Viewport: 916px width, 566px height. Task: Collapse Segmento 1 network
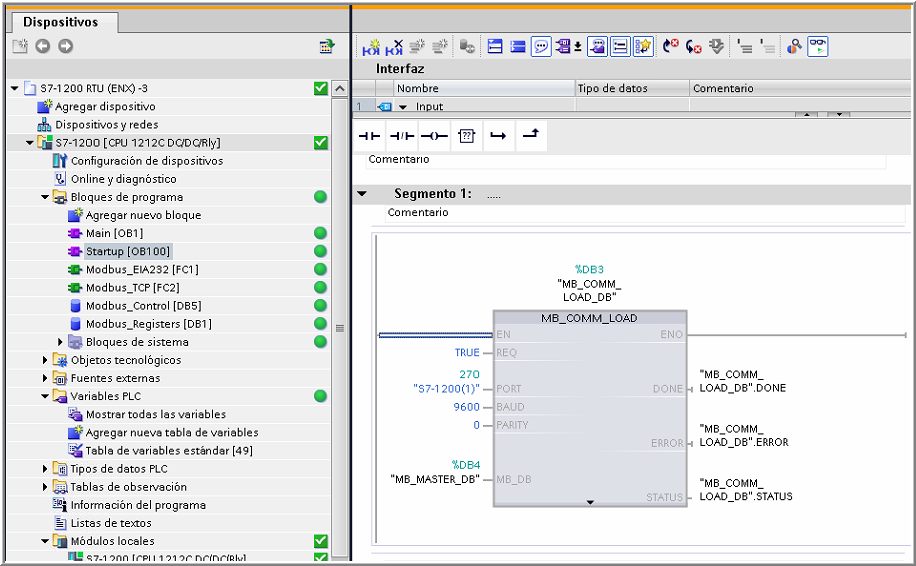[x=362, y=194]
